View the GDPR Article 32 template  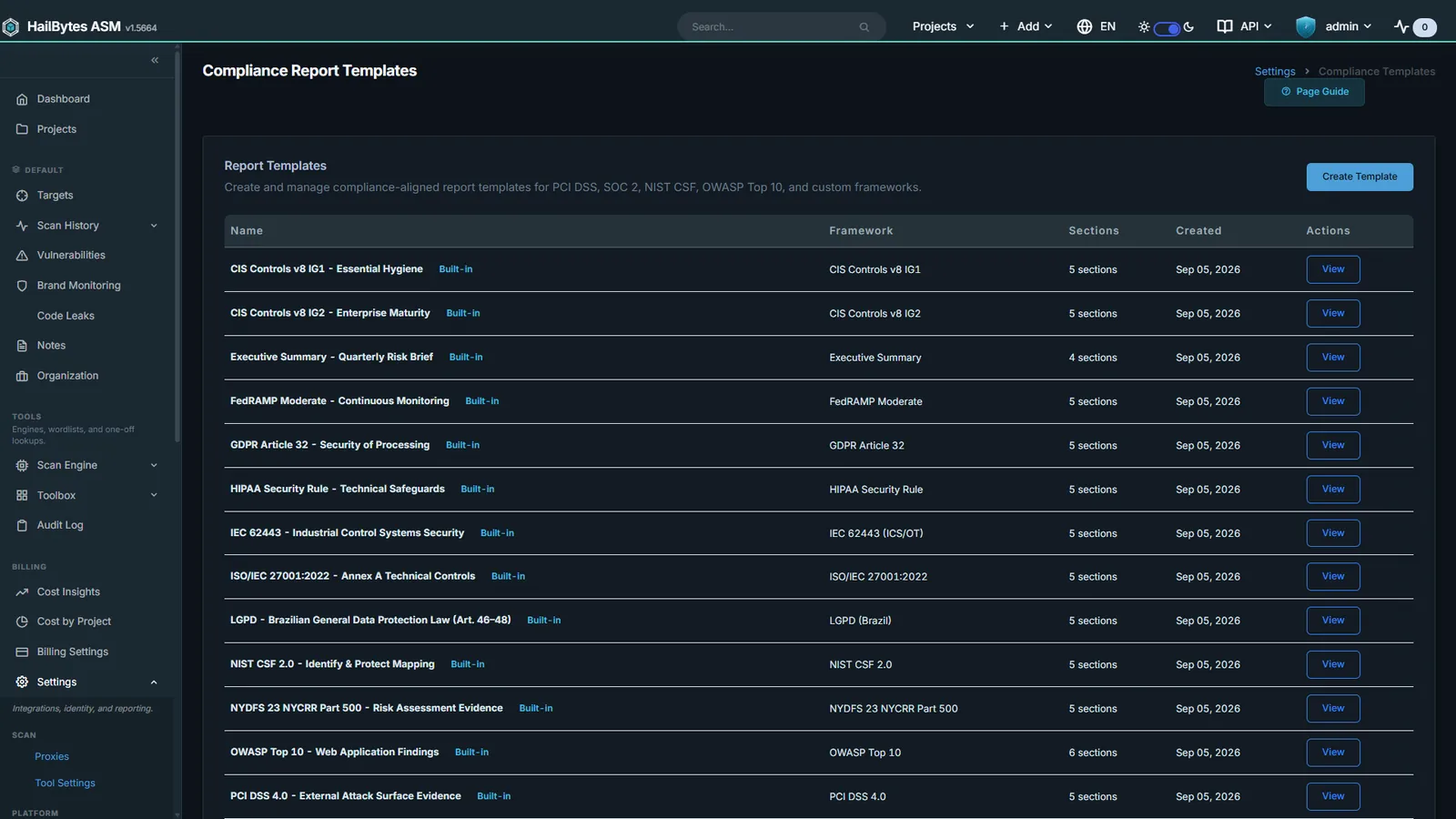click(1333, 445)
